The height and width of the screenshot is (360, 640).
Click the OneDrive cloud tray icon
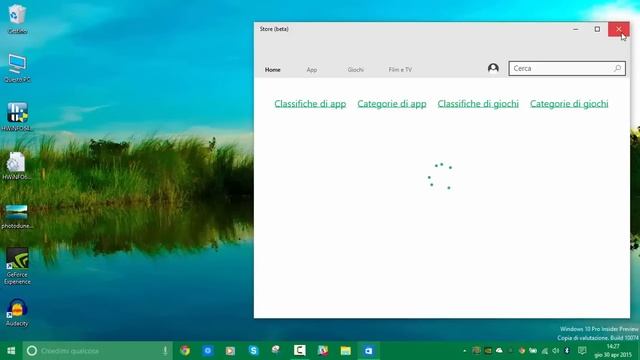click(x=499, y=351)
